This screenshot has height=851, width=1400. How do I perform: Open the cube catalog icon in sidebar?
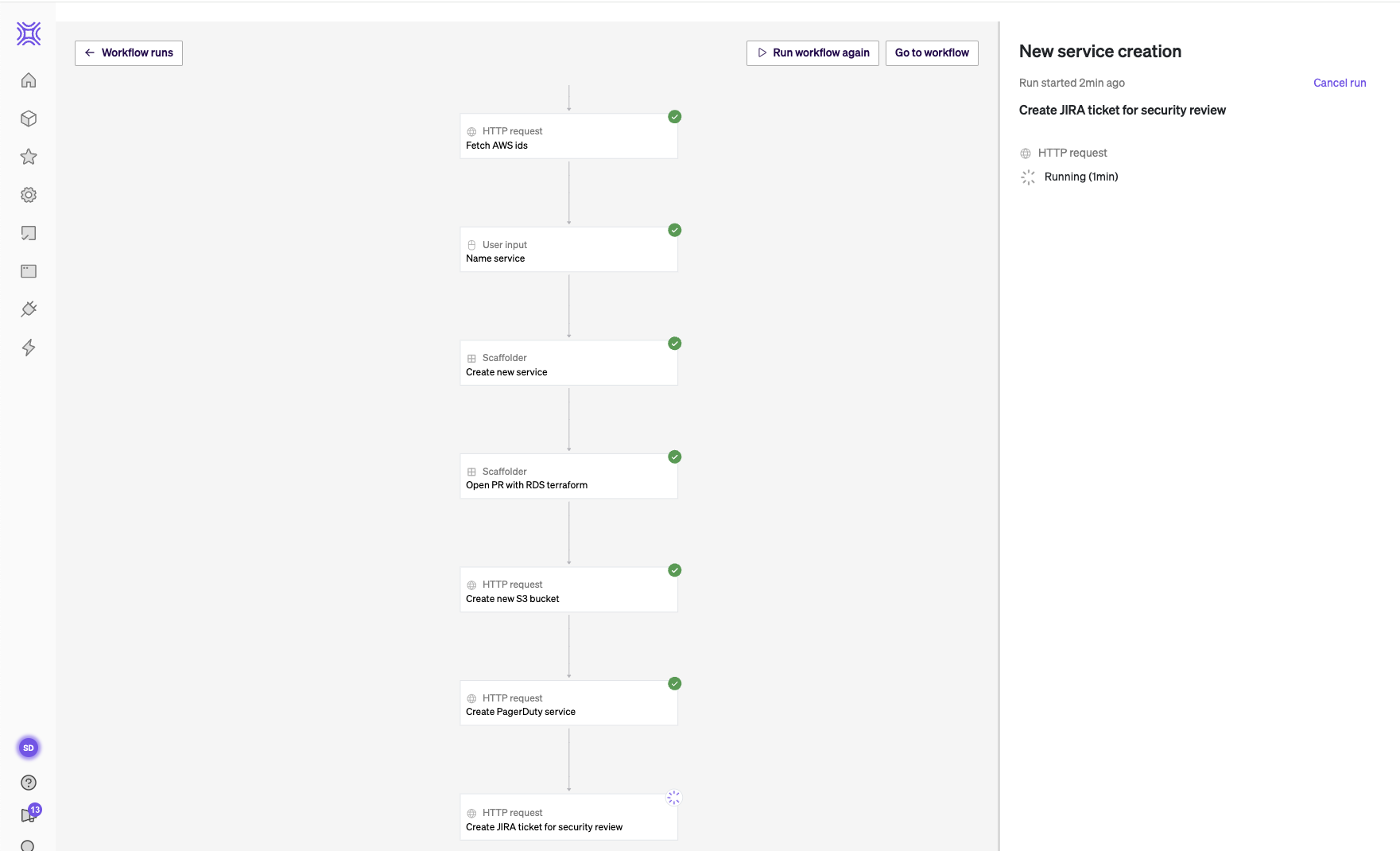pos(29,119)
